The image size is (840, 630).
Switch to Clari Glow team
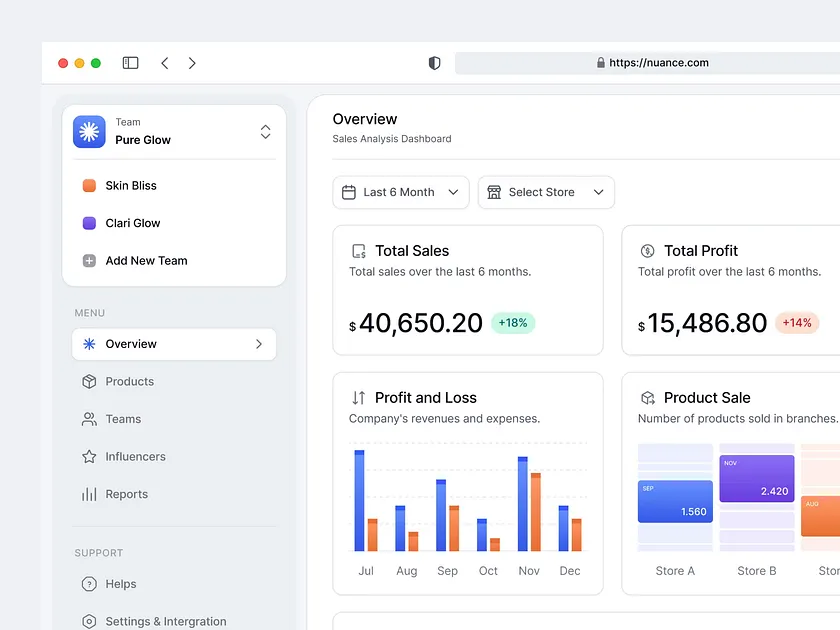(174, 223)
